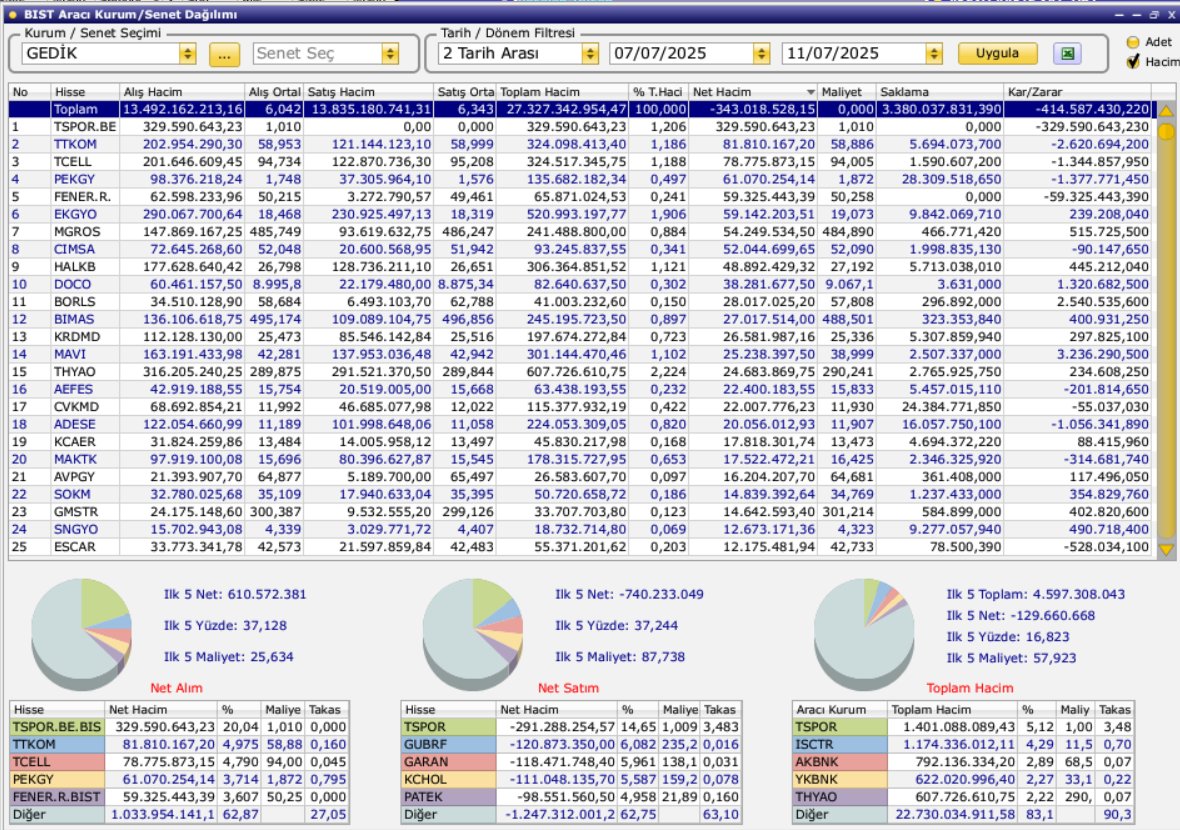The height and width of the screenshot is (830, 1180).
Task: Select the MGROS row
Action: click(x=580, y=232)
